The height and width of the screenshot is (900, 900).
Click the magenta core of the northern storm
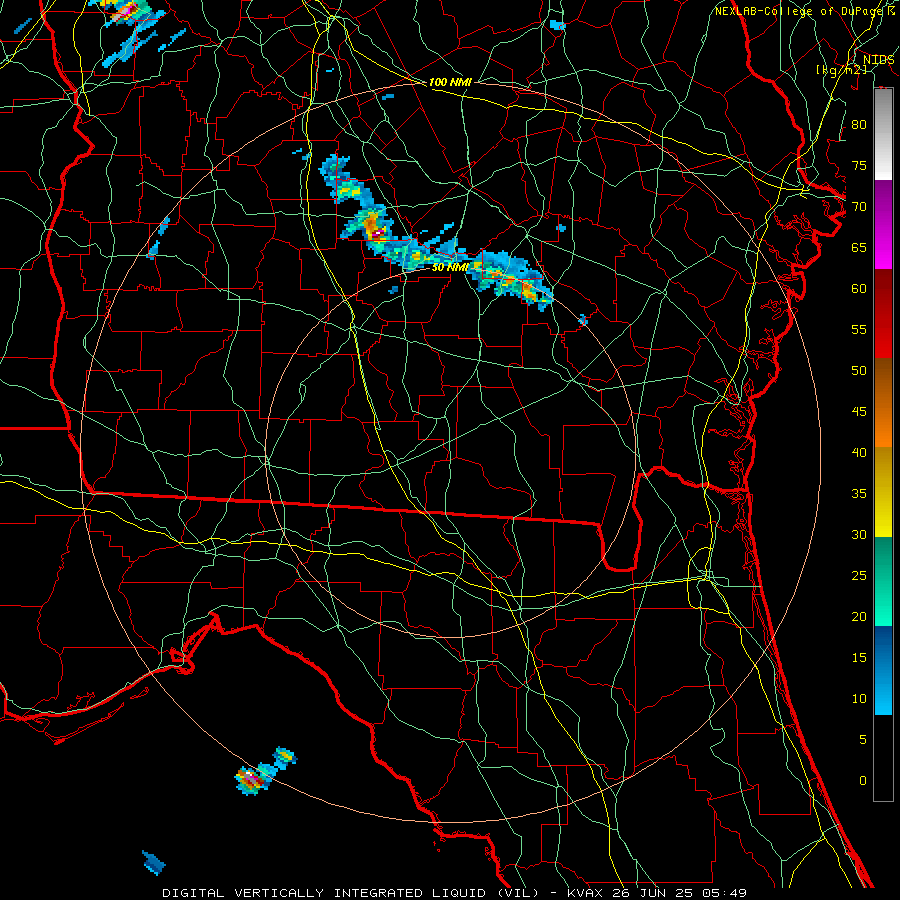376,234
